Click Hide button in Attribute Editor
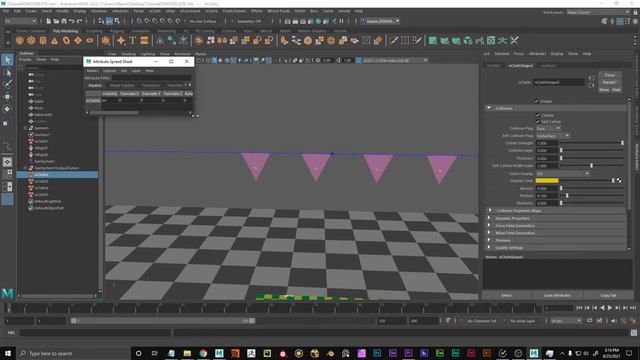 616,90
